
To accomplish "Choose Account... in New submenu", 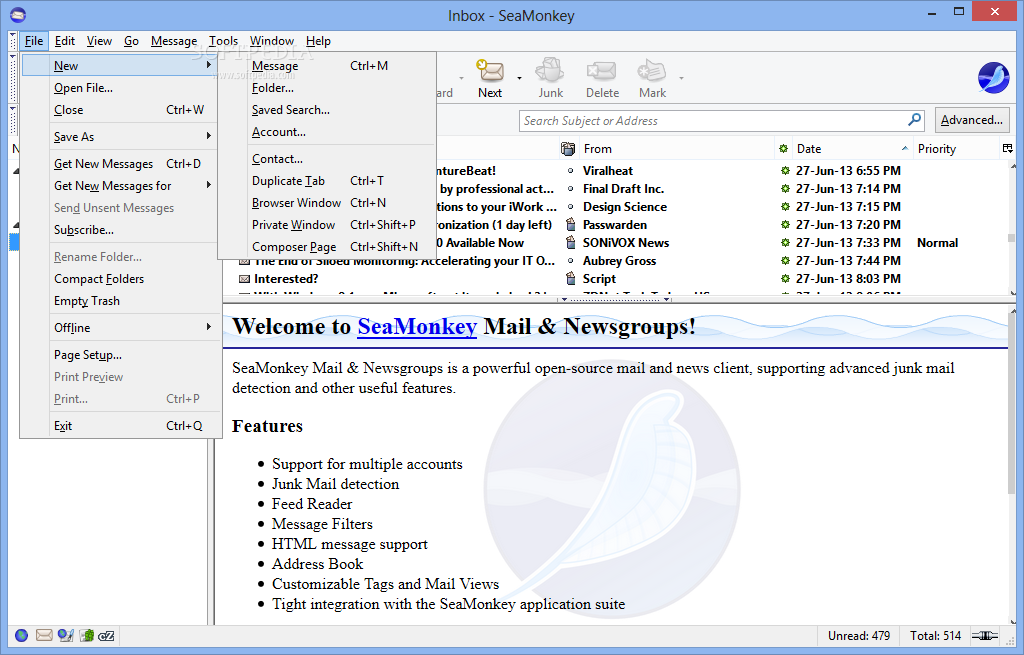I will 327,132.
